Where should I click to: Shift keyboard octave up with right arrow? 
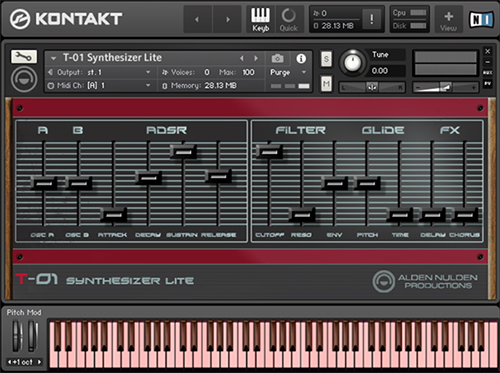(40, 362)
